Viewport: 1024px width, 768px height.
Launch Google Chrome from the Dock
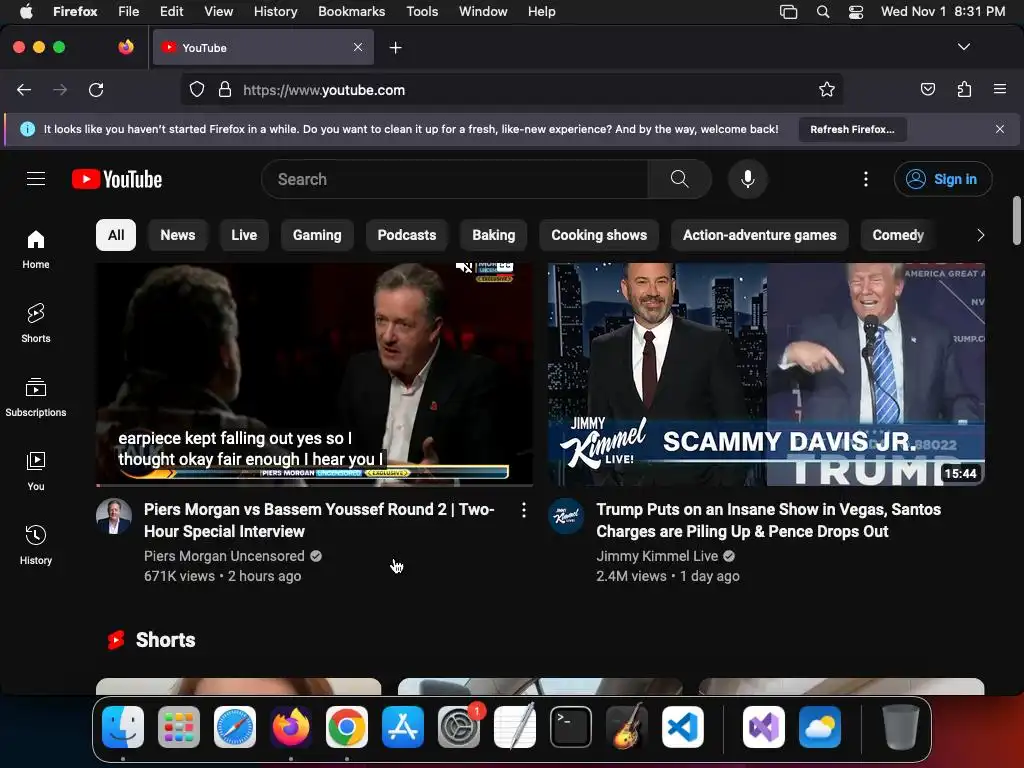pos(347,727)
